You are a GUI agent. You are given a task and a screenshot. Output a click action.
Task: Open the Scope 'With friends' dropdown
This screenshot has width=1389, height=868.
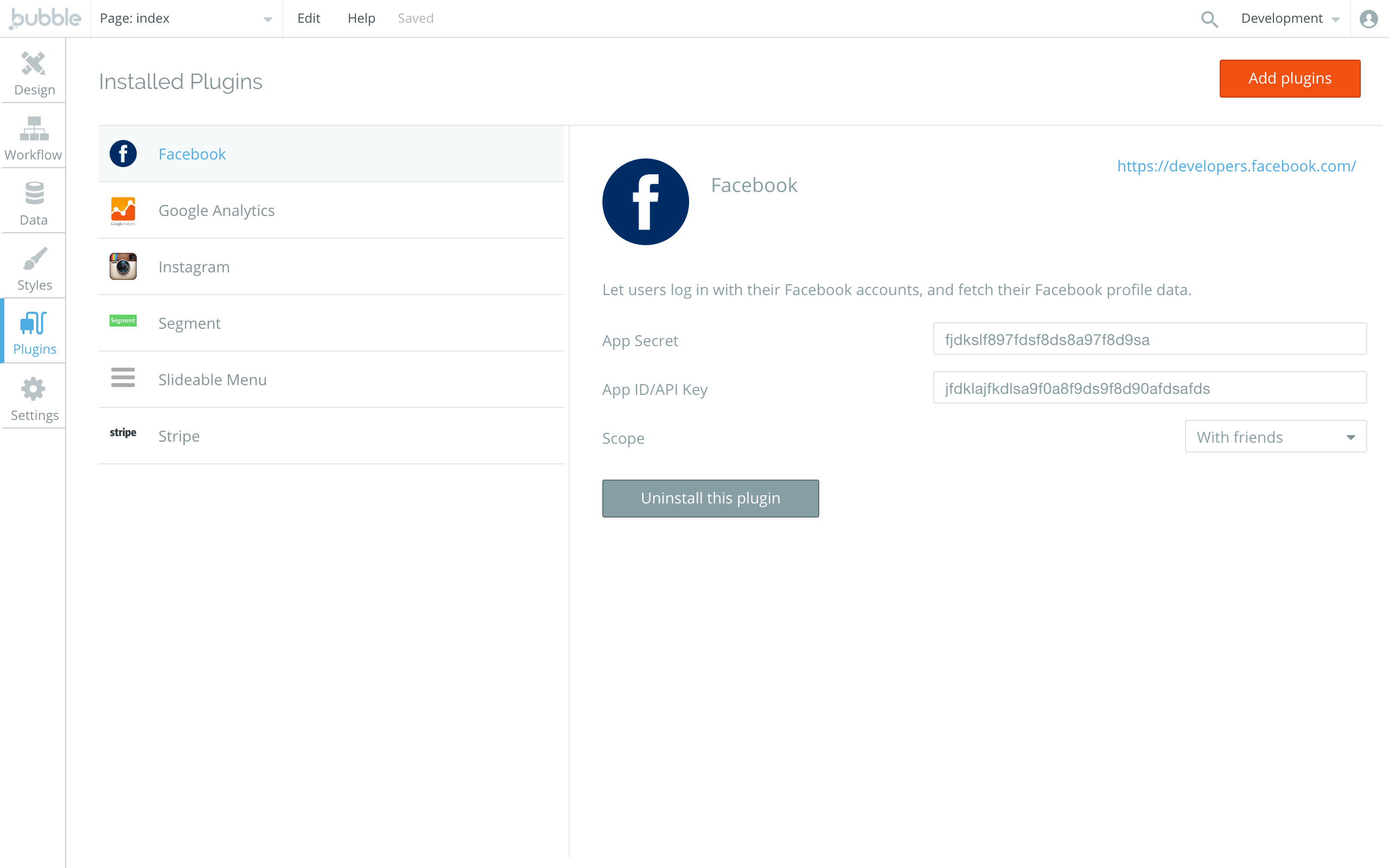pos(1275,437)
